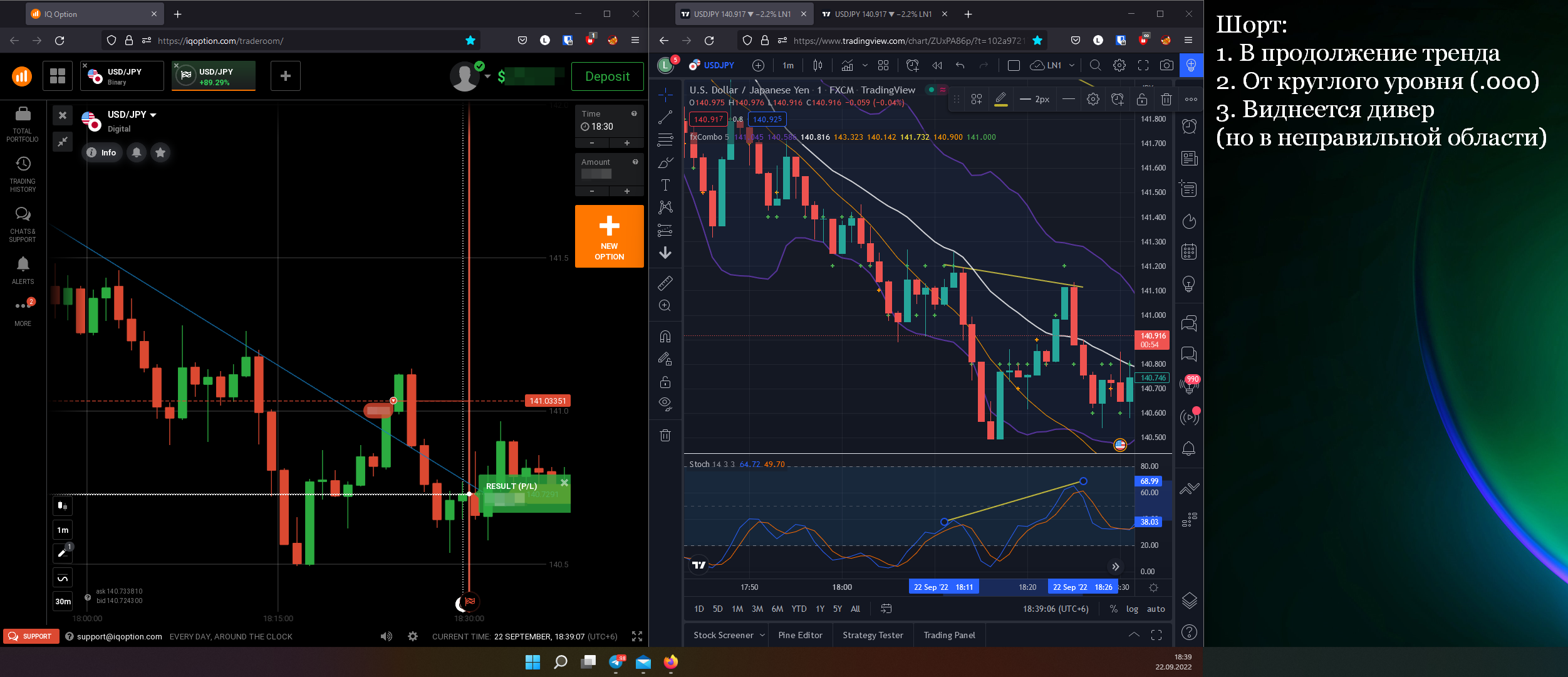
Task: Open Trading History in IQ Option
Action: 23,174
